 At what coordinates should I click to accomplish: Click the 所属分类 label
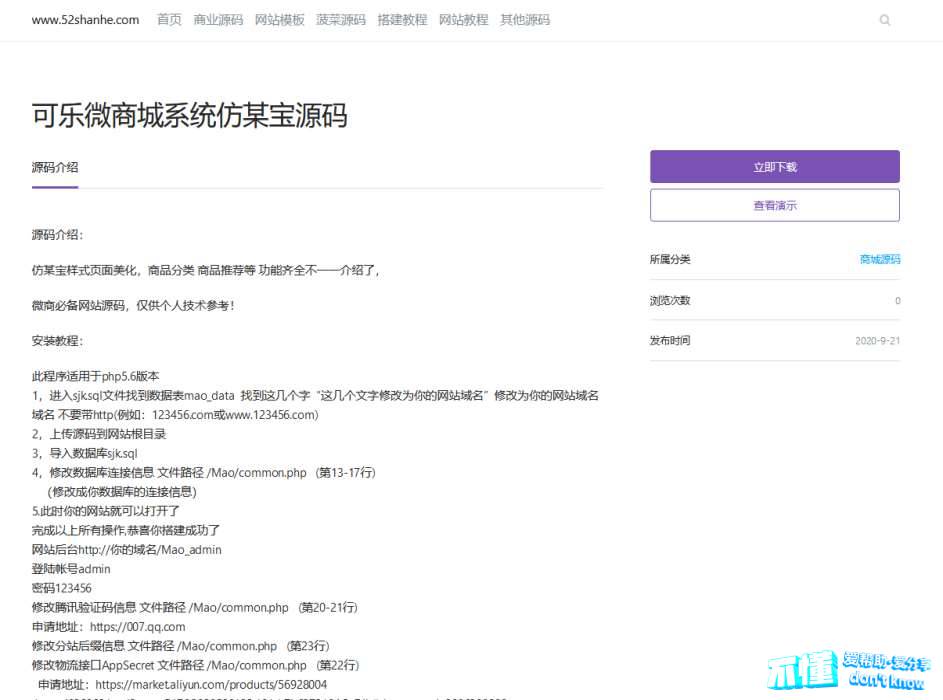pyautogui.click(x=670, y=259)
